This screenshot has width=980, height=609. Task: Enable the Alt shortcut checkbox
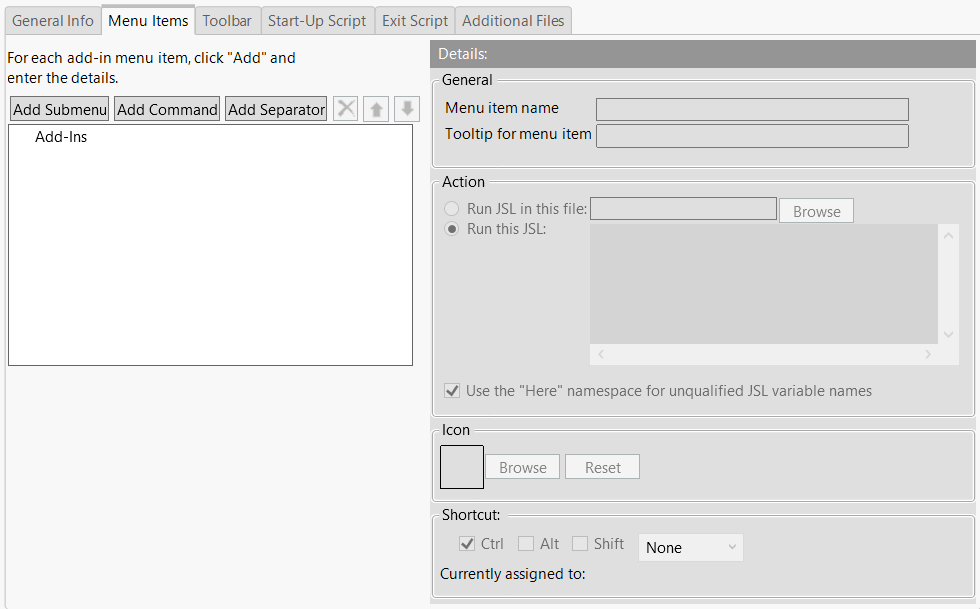[x=524, y=543]
